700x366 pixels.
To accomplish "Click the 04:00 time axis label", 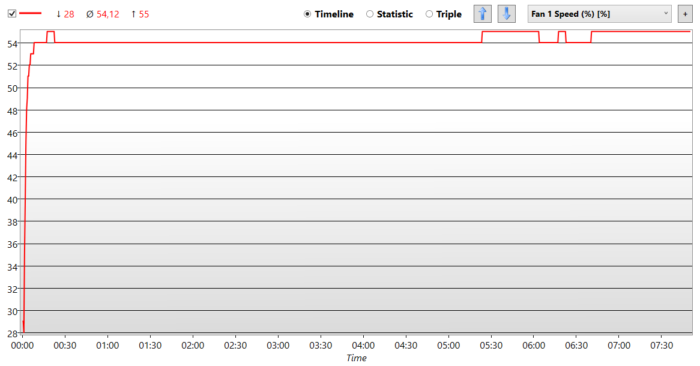I will point(363,345).
